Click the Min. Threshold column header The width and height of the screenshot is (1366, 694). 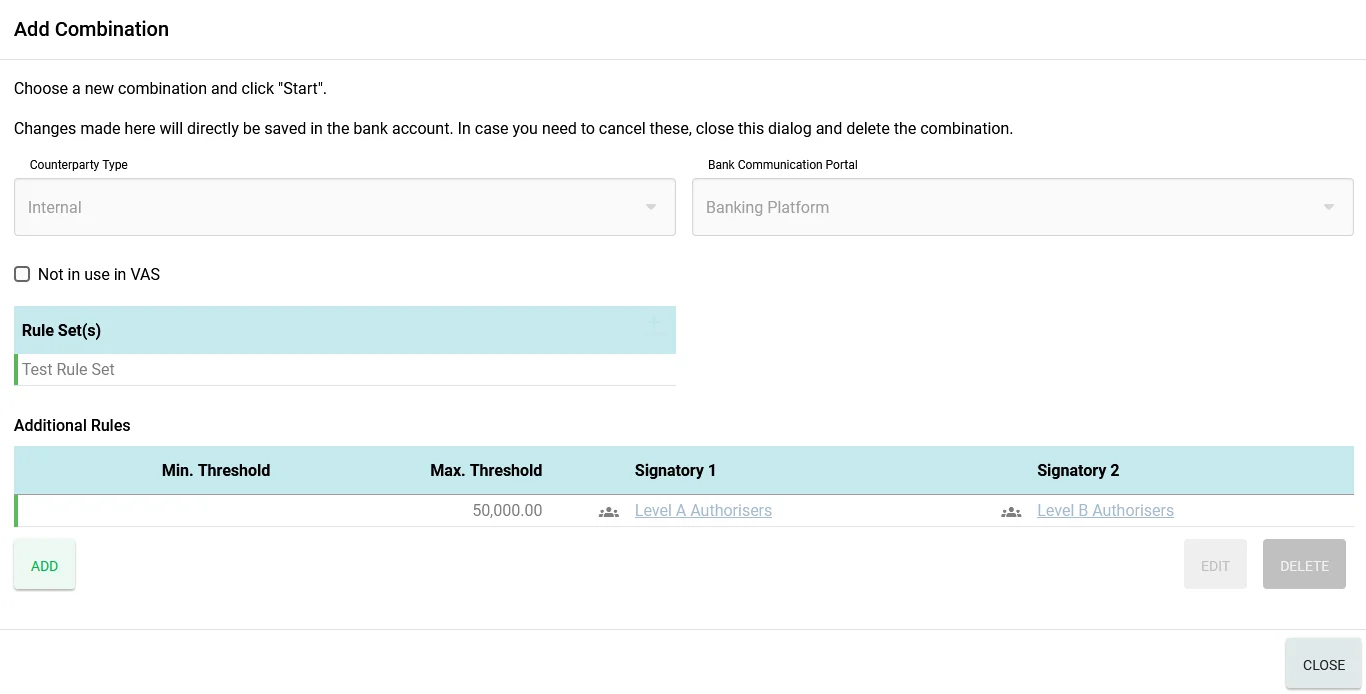point(216,471)
